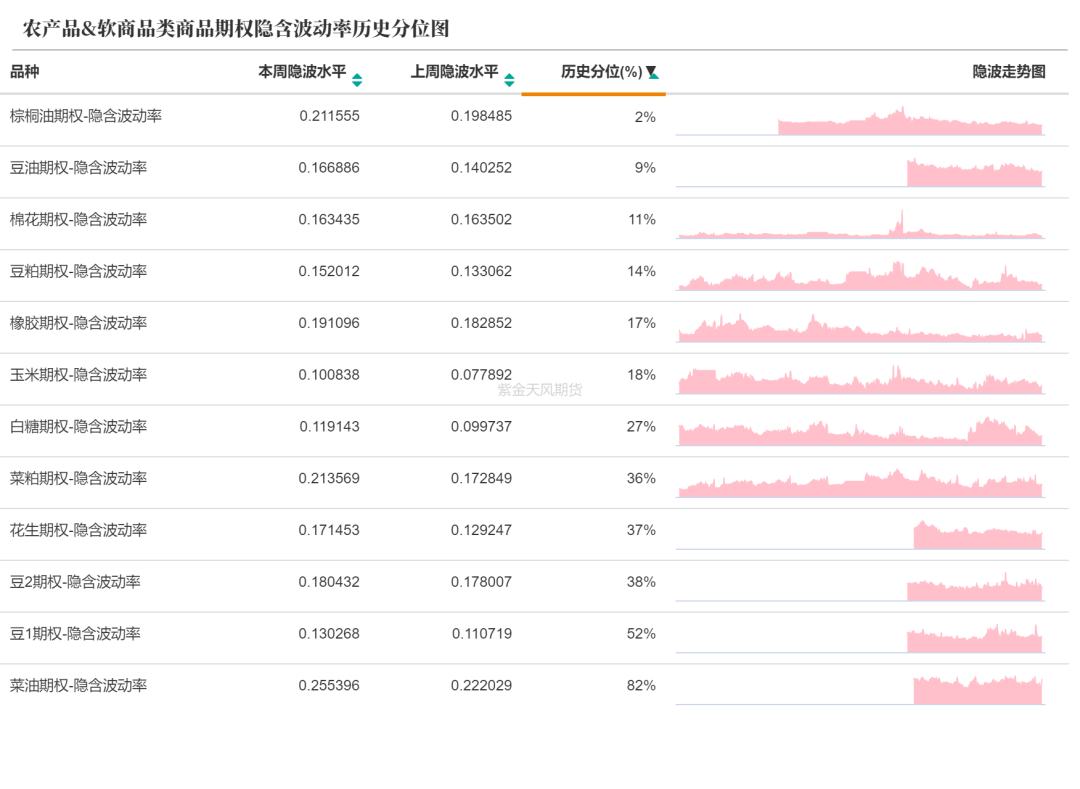View the 玉米期权 trend sparkline
This screenshot has width=1080, height=789.
(860, 381)
